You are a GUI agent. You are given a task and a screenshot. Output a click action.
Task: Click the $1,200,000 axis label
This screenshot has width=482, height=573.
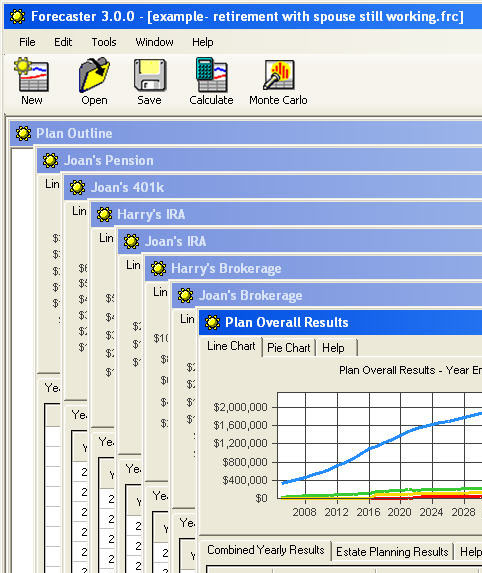240,443
